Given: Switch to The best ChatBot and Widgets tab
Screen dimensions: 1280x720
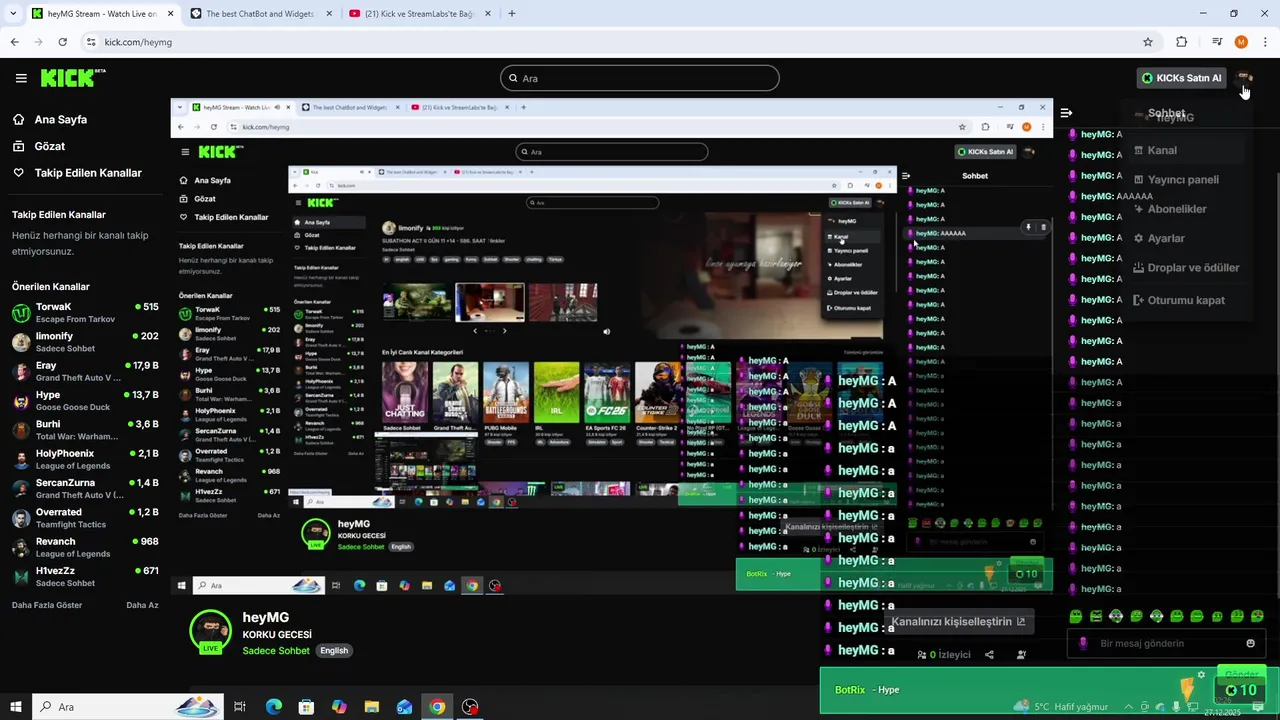Looking at the screenshot, I should (x=259, y=14).
